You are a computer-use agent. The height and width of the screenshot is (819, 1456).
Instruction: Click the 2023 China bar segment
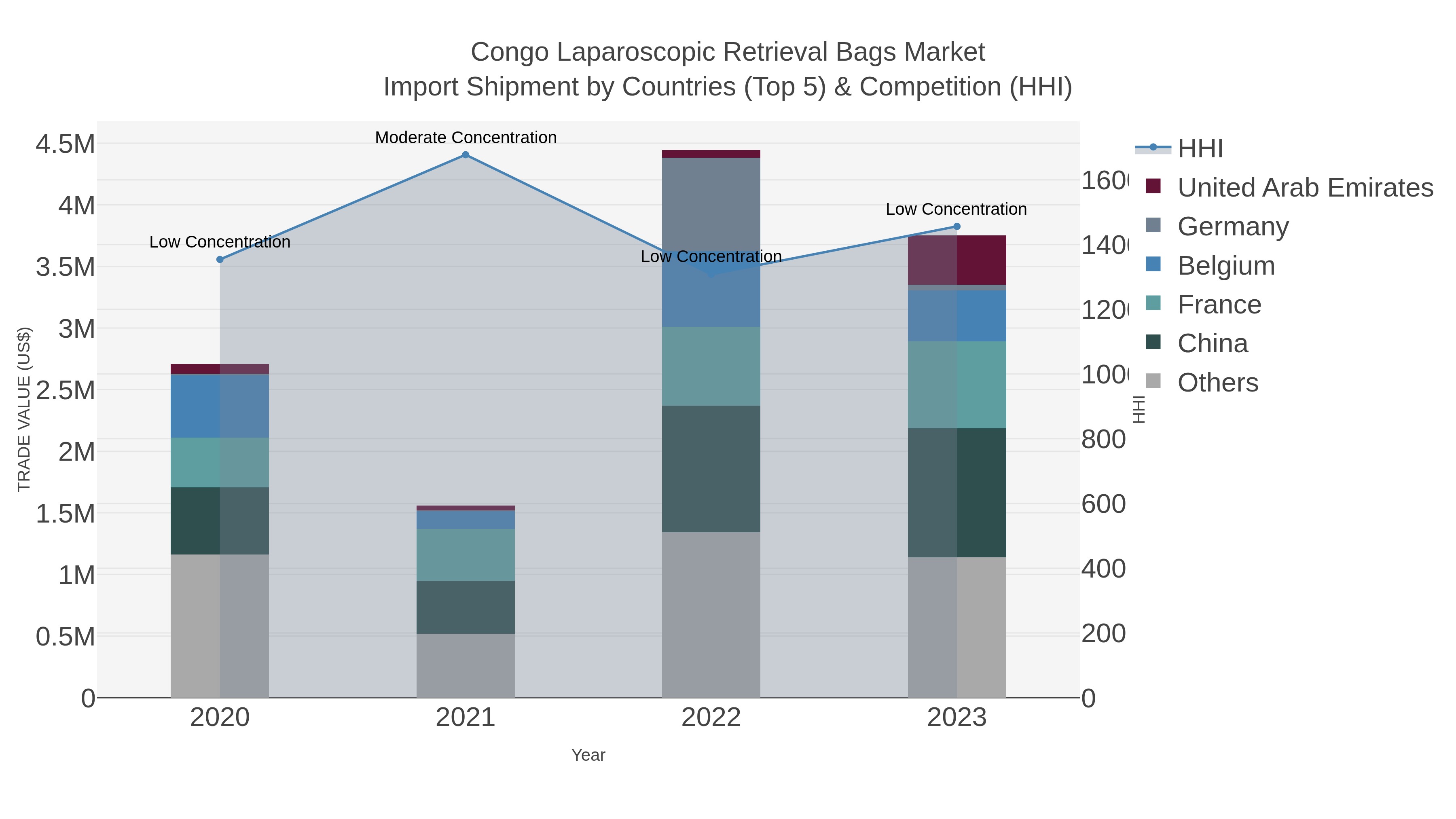(957, 493)
